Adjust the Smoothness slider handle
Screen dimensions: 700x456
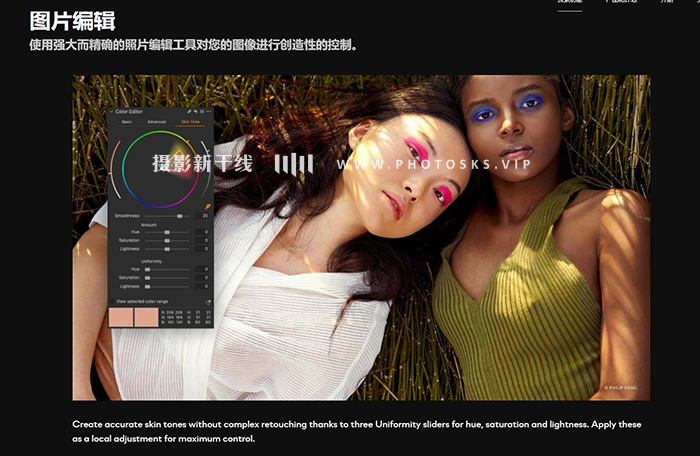[x=179, y=216]
